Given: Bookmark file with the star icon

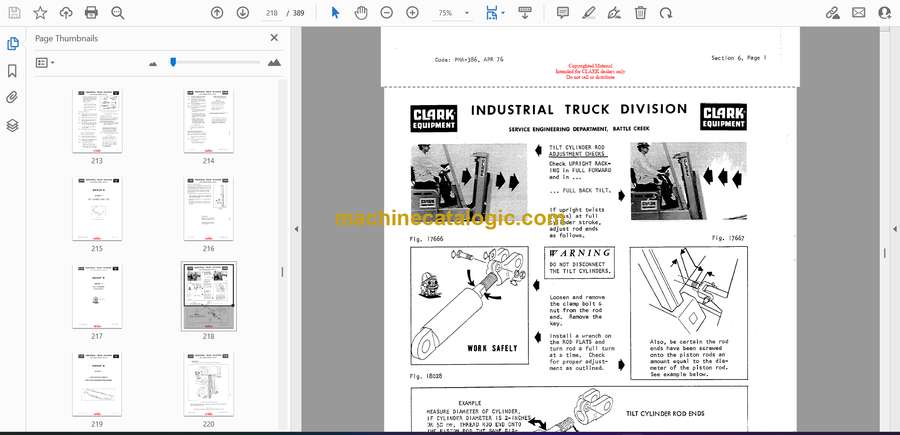Looking at the screenshot, I should point(40,13).
